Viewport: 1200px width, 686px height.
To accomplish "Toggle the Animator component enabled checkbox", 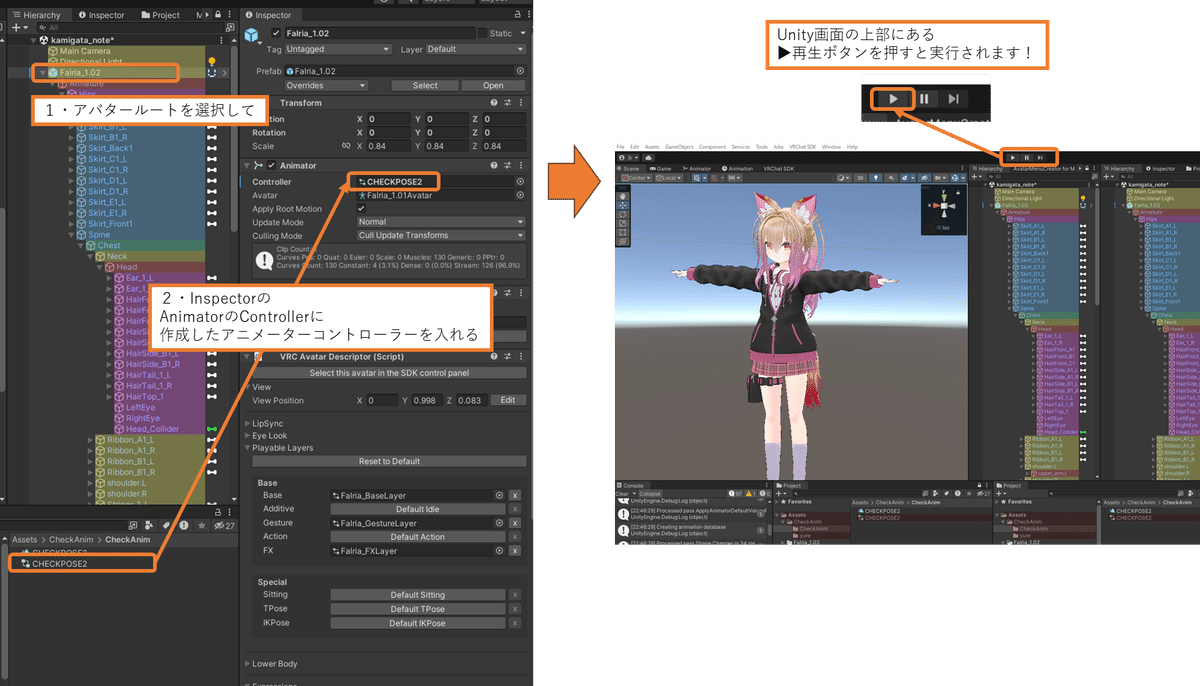I will (x=271, y=166).
